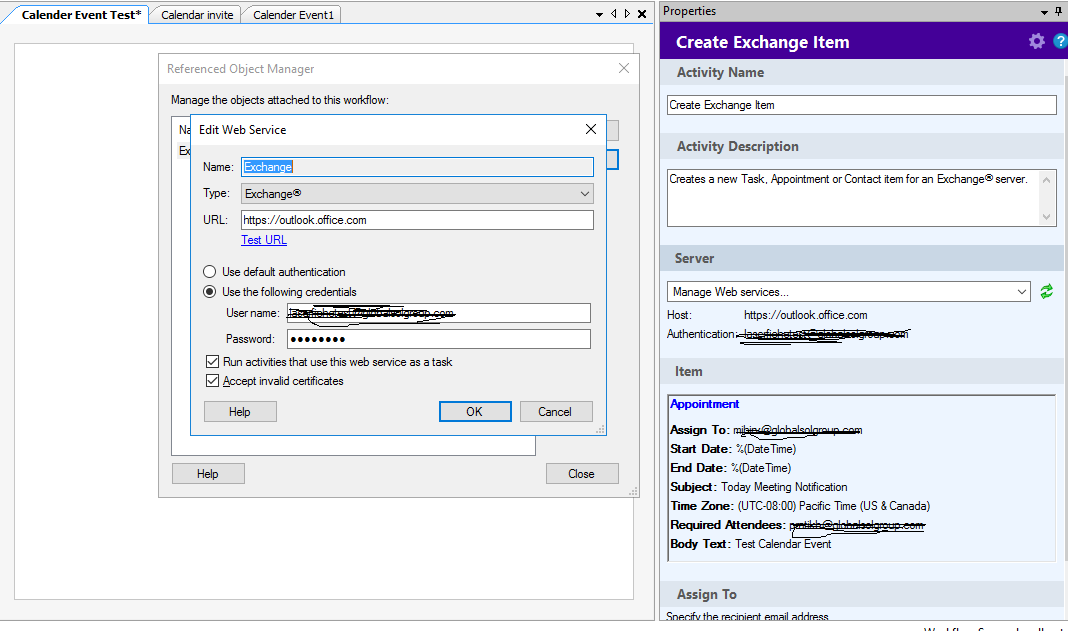Uncheck Run activities as a task
This screenshot has height=631, width=1068.
coord(212,362)
